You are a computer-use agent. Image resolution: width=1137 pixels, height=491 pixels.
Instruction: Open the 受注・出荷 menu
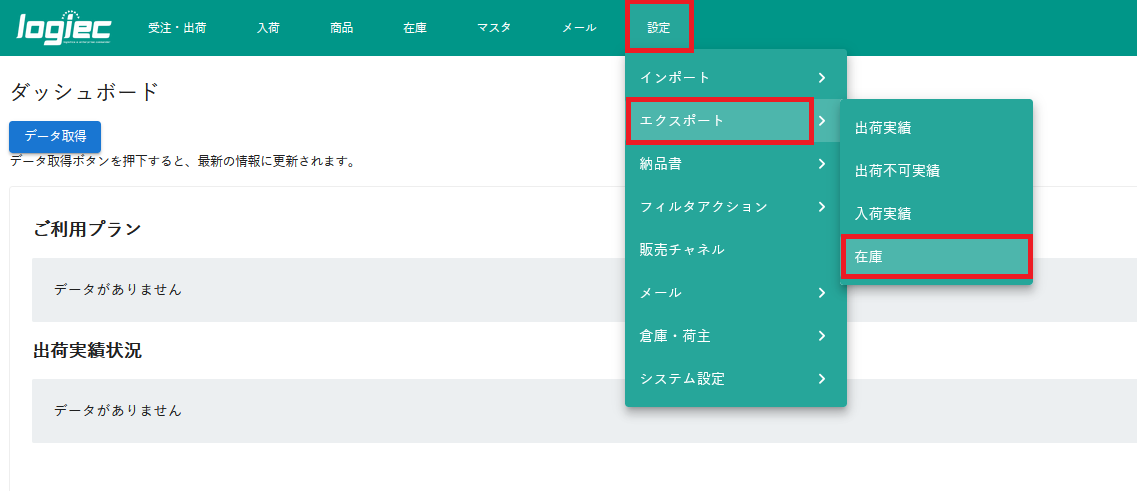tap(176, 28)
